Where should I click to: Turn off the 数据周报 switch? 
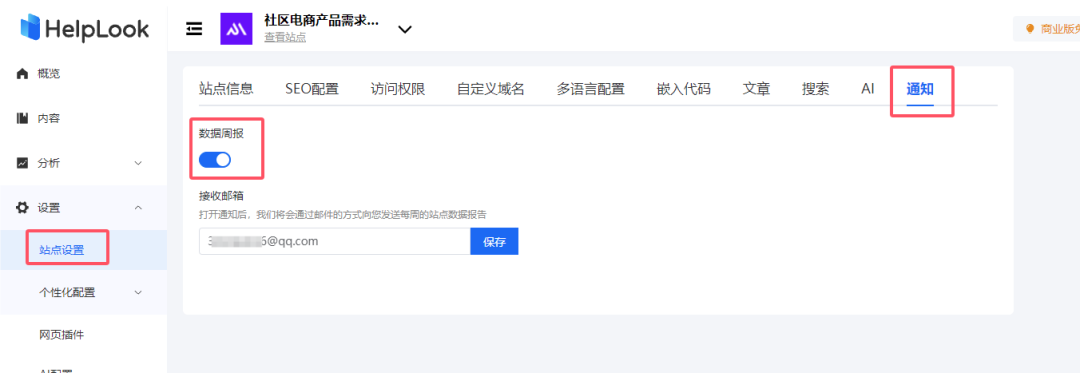coord(215,160)
